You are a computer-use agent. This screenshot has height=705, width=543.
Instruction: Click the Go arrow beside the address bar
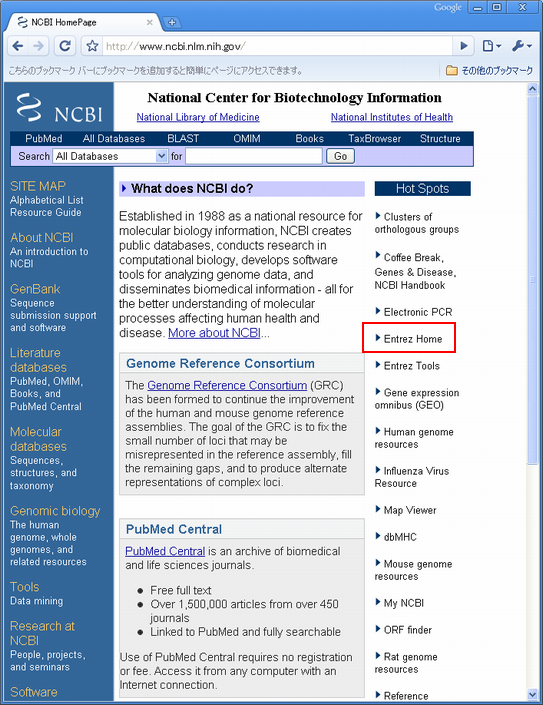pos(464,46)
